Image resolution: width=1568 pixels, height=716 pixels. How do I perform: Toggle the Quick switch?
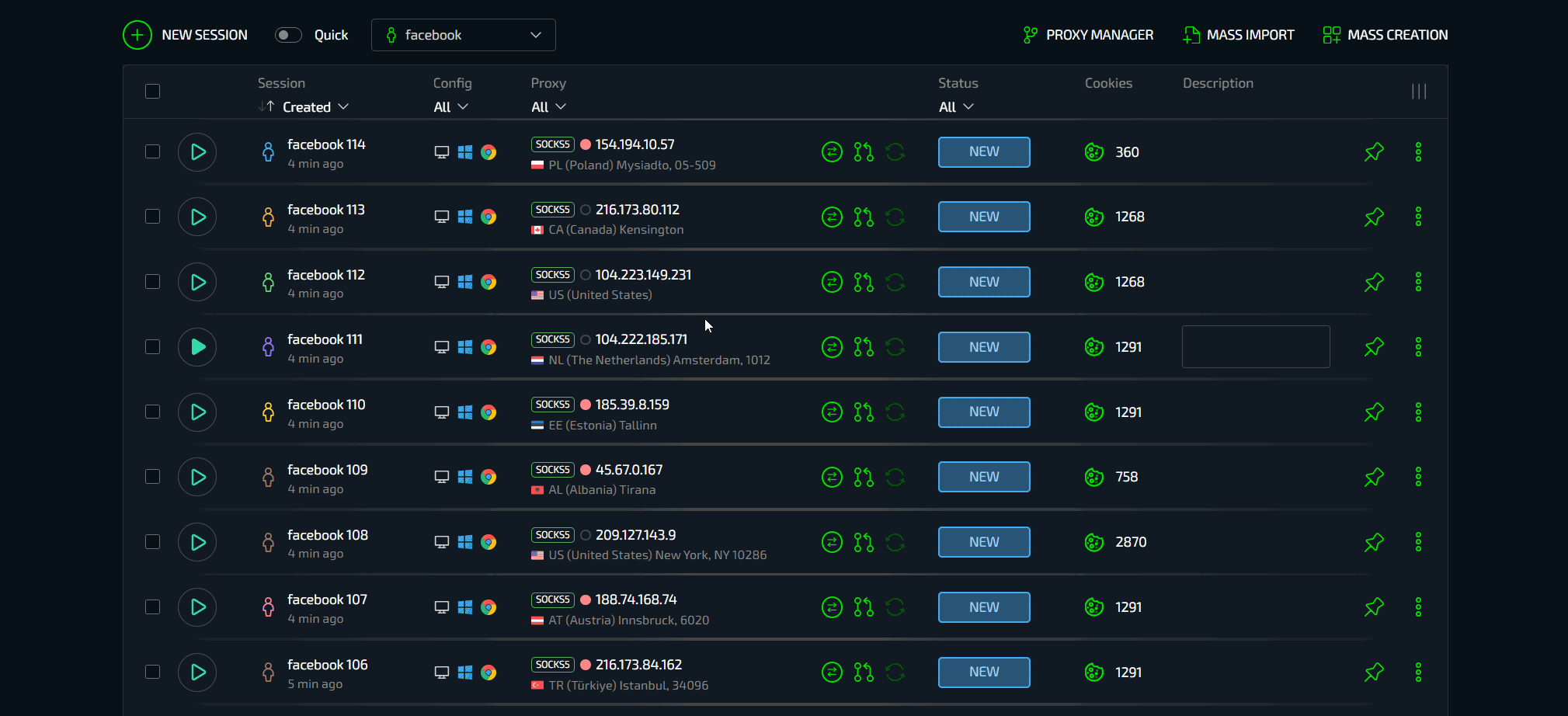[x=288, y=35]
